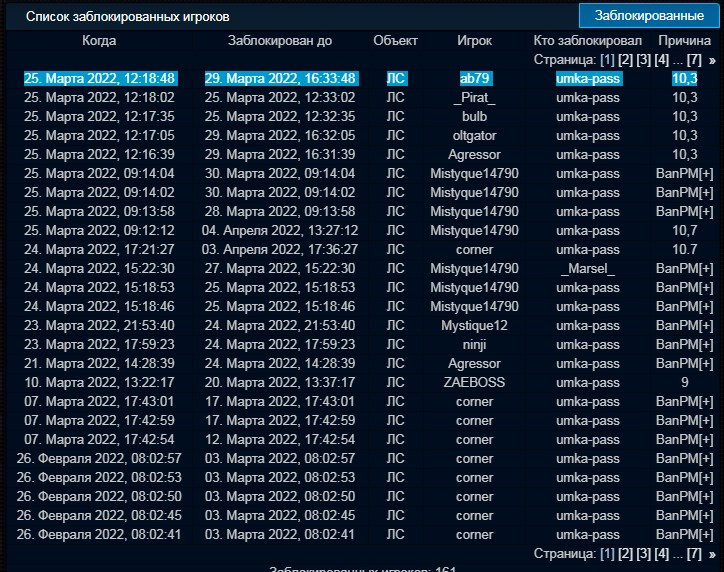Click date 23. Марта 2022, 21:53:40

[x=99, y=325]
